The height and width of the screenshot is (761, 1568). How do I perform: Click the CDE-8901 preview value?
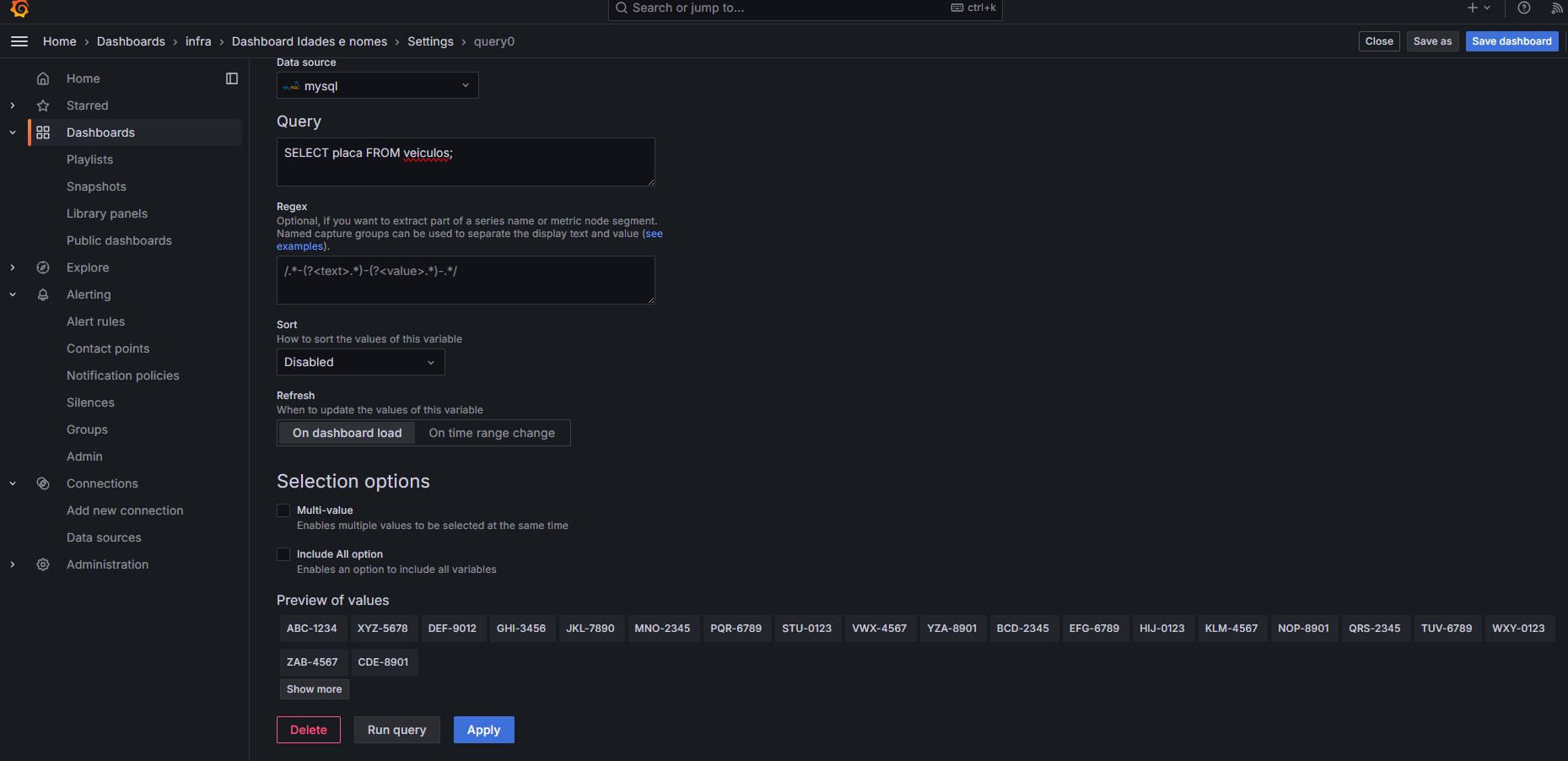click(x=383, y=662)
